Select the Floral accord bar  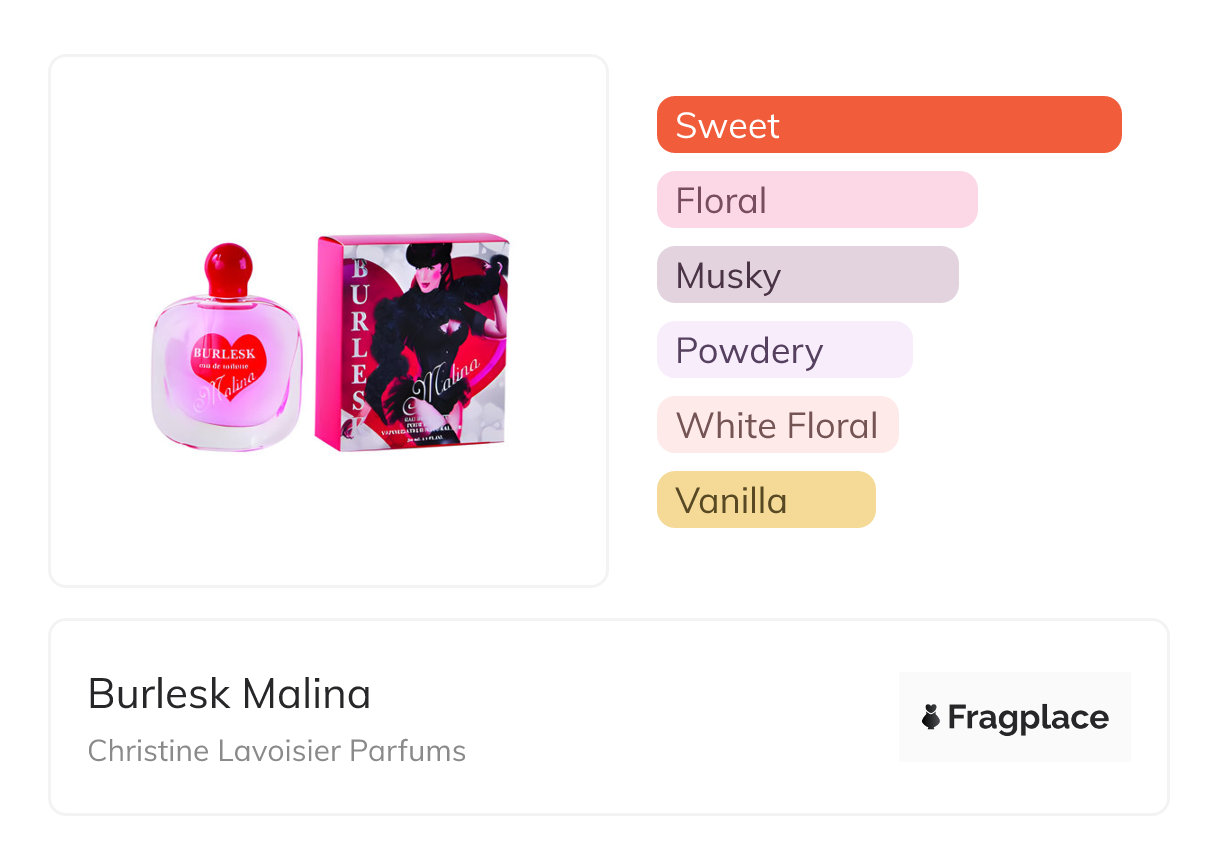(817, 200)
